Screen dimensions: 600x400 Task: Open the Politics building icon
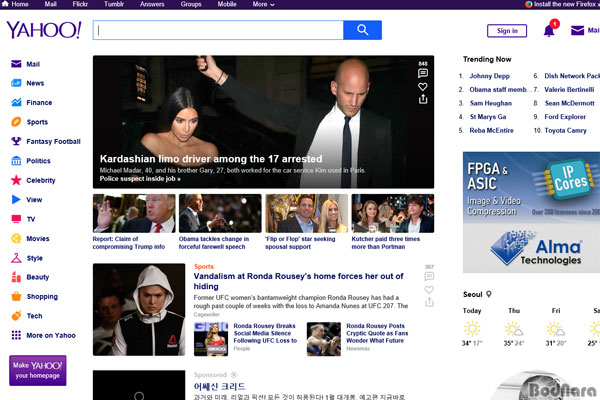click(16, 160)
